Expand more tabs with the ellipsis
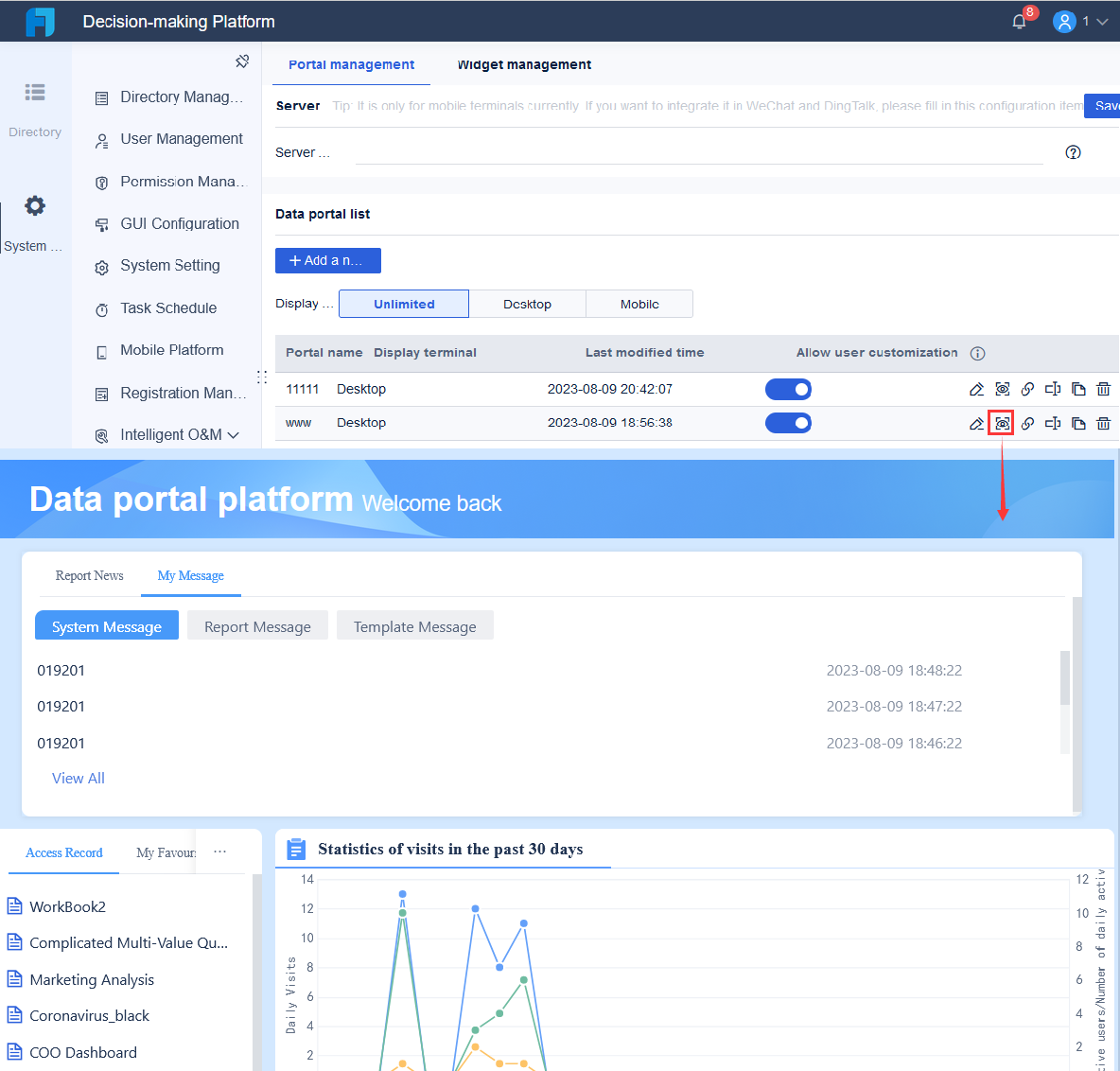The height and width of the screenshot is (1071, 1120). (x=219, y=852)
